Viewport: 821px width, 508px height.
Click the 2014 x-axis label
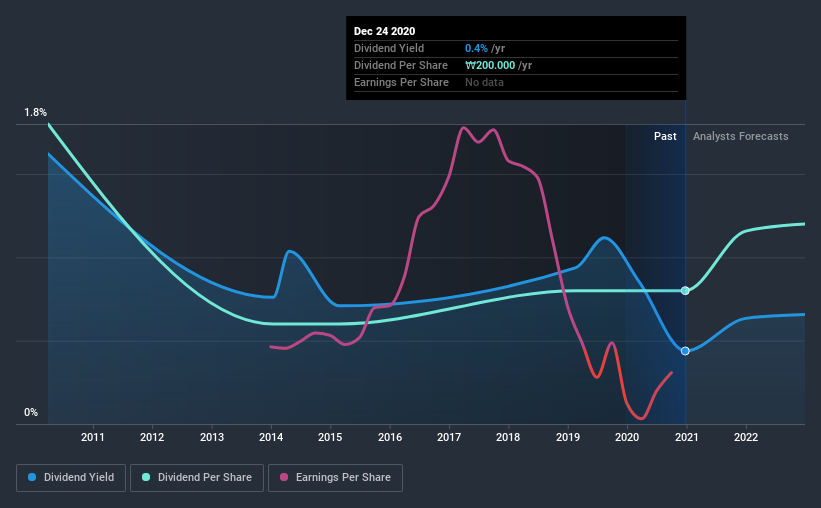click(x=271, y=437)
